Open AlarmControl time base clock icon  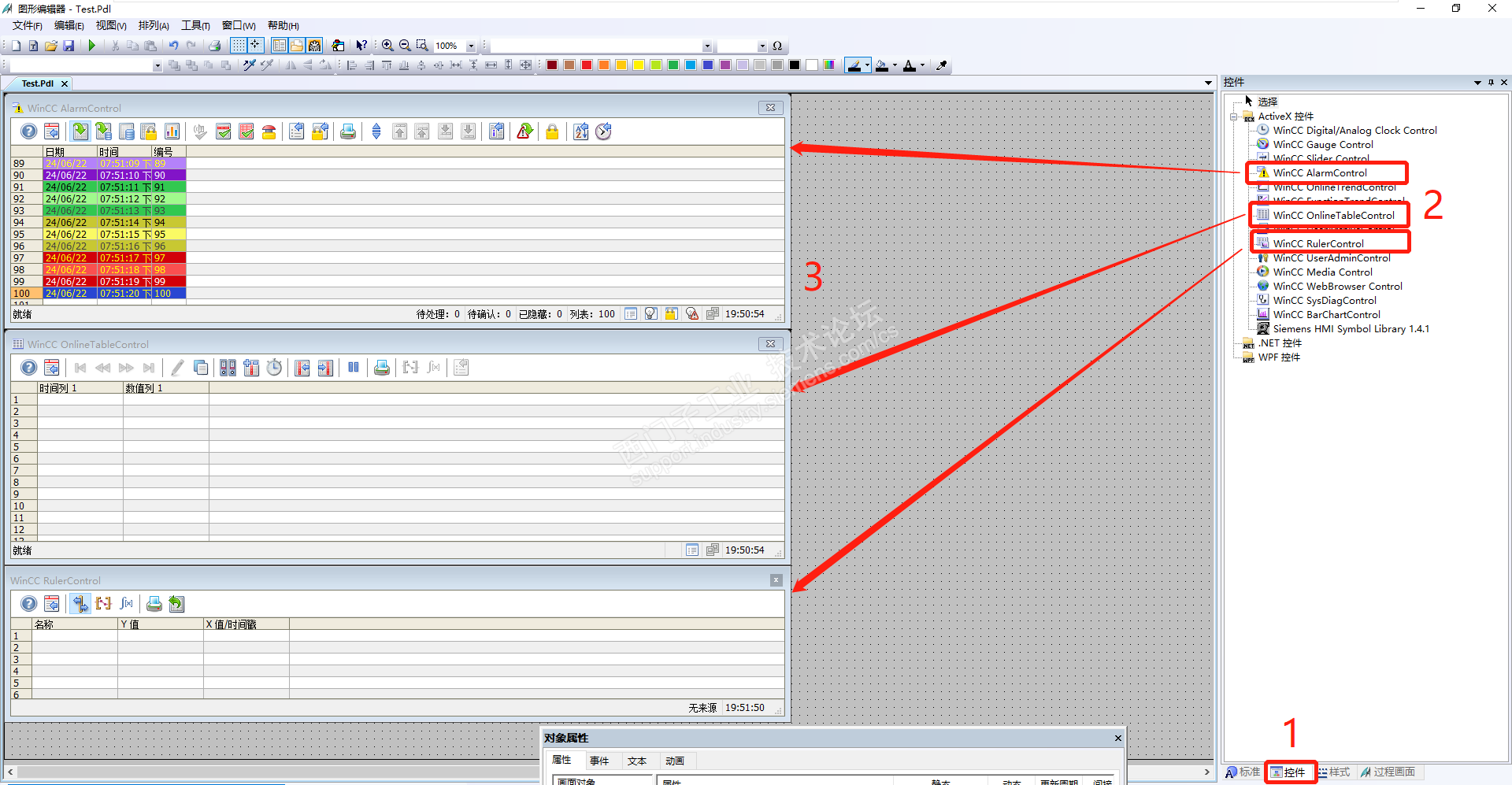603,131
